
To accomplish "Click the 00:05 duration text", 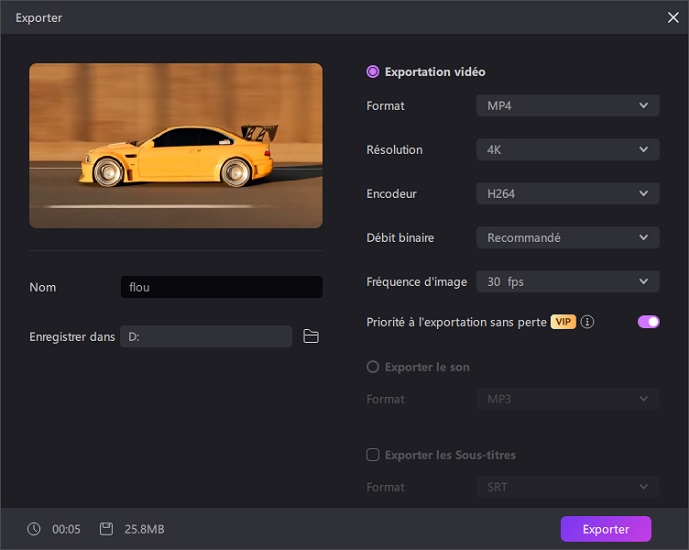I will click(66, 529).
